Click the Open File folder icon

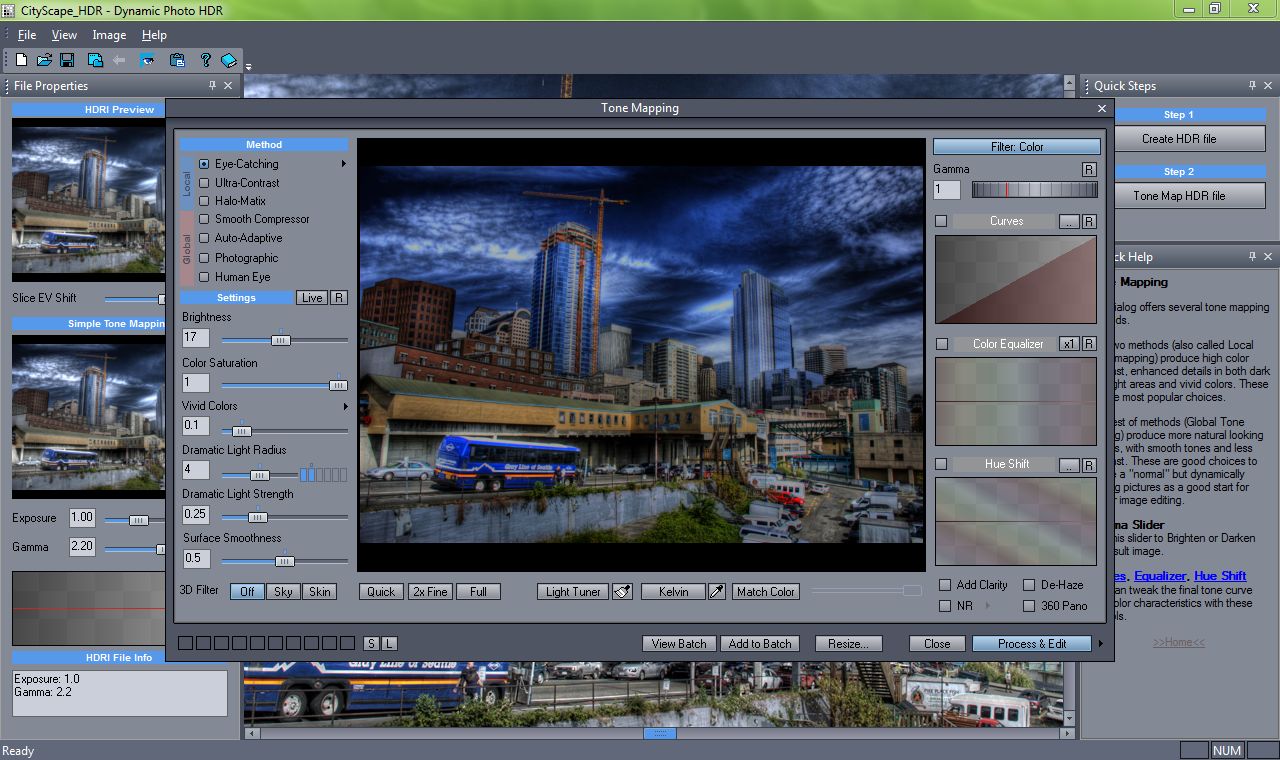pyautogui.click(x=44, y=59)
